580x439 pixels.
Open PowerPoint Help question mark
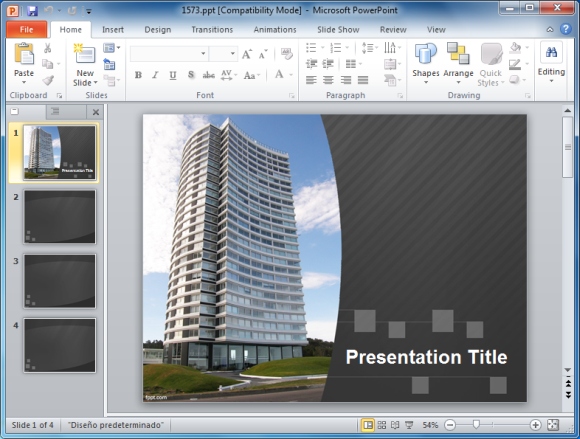[x=566, y=29]
